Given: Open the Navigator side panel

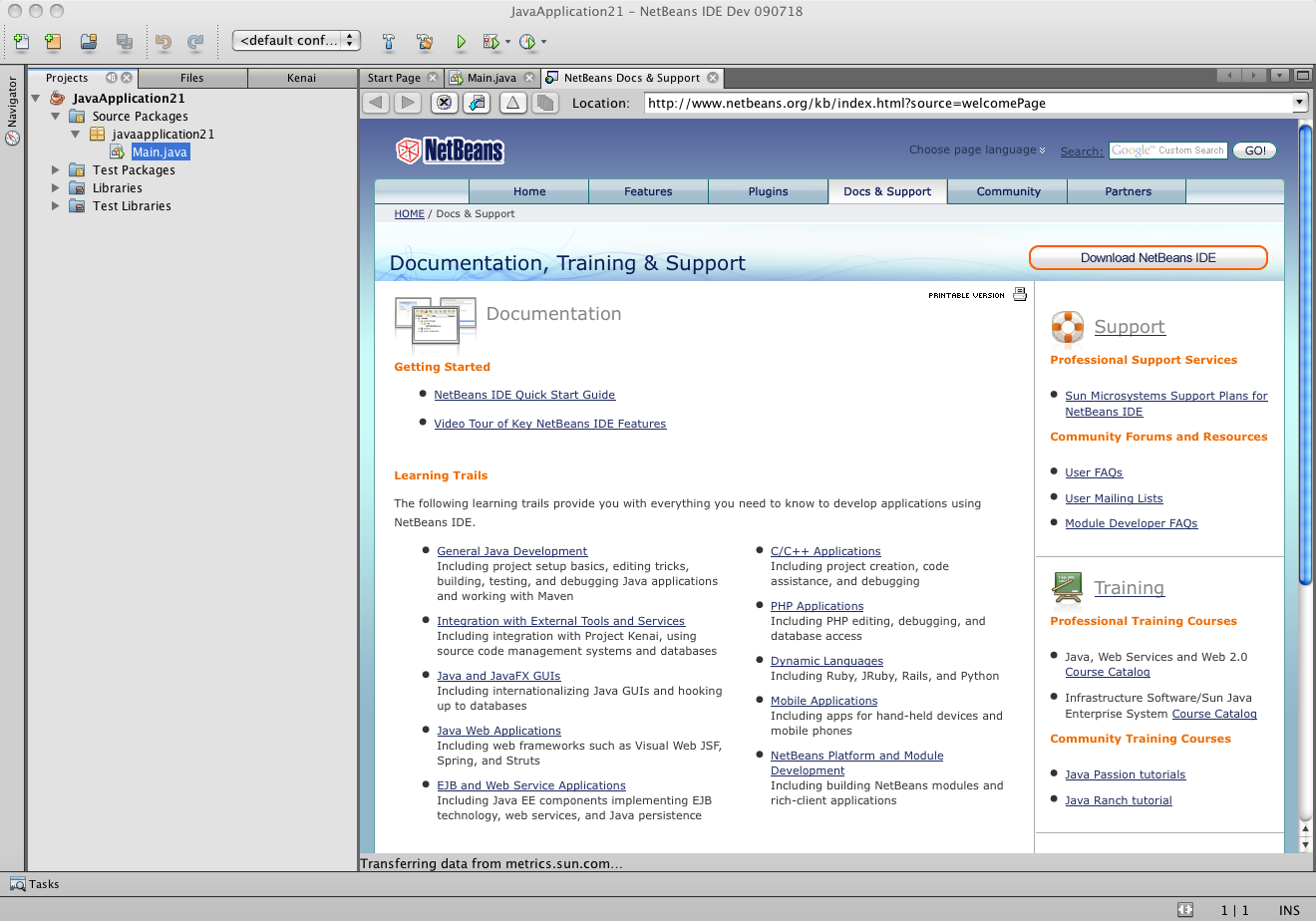Looking at the screenshot, I should pyautogui.click(x=13, y=111).
